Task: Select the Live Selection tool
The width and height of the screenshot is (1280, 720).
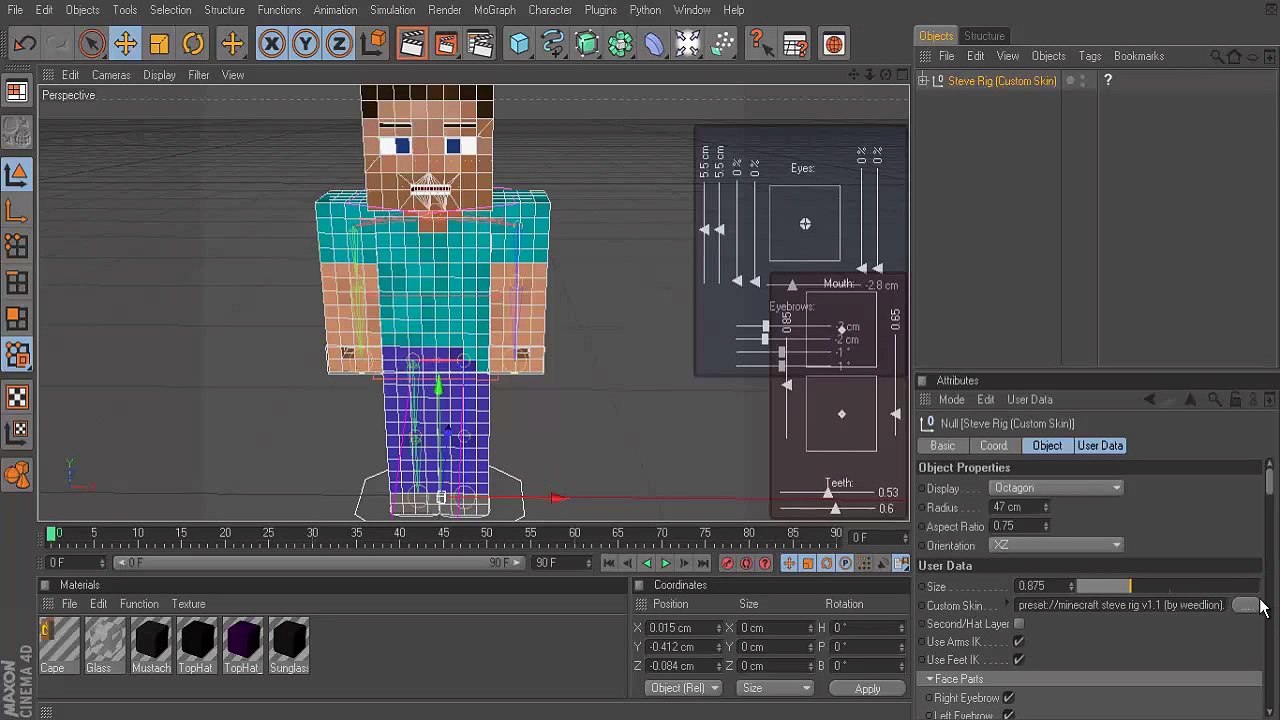Action: click(92, 44)
